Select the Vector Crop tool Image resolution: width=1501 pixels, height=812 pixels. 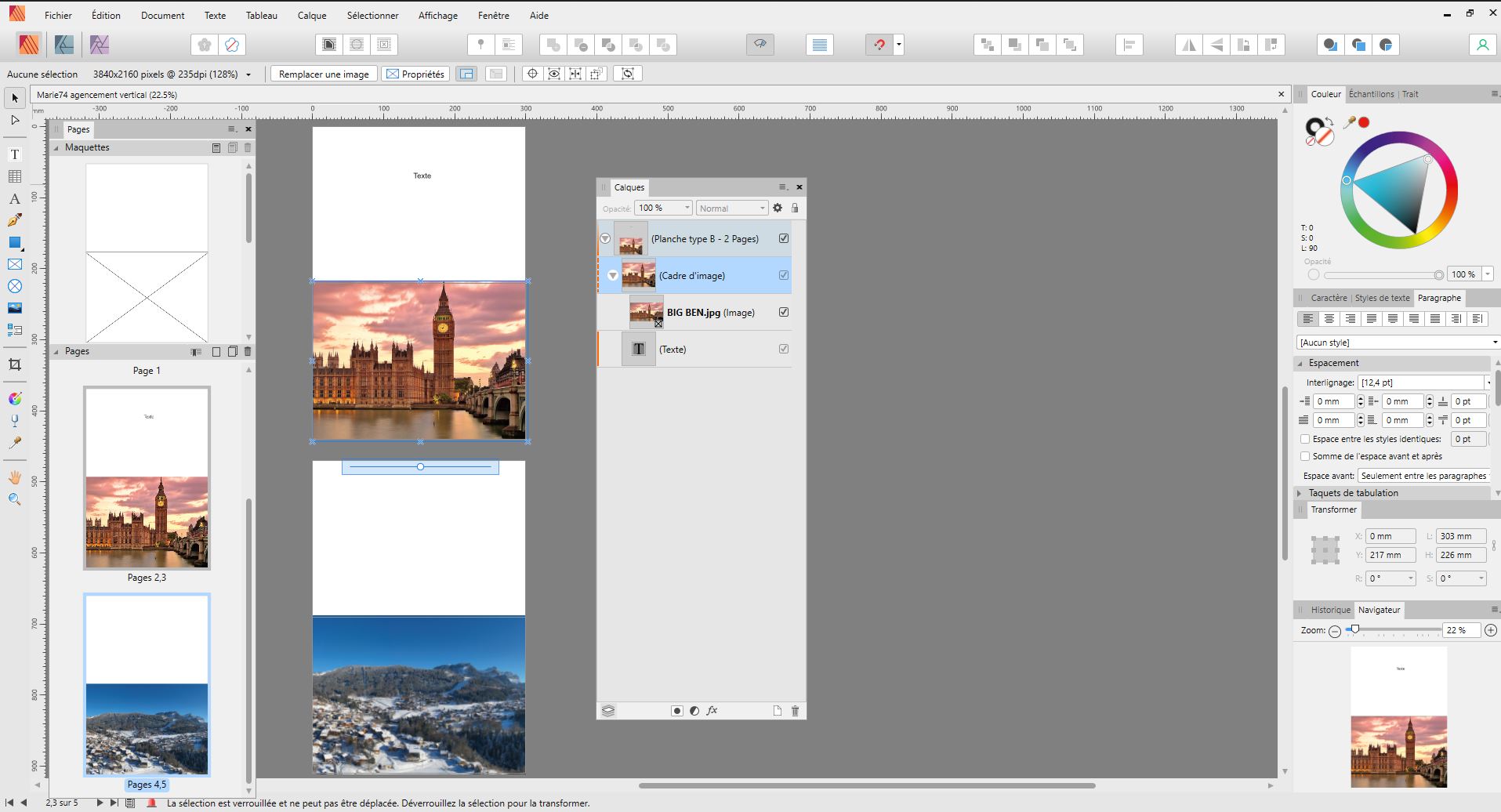pos(15,364)
